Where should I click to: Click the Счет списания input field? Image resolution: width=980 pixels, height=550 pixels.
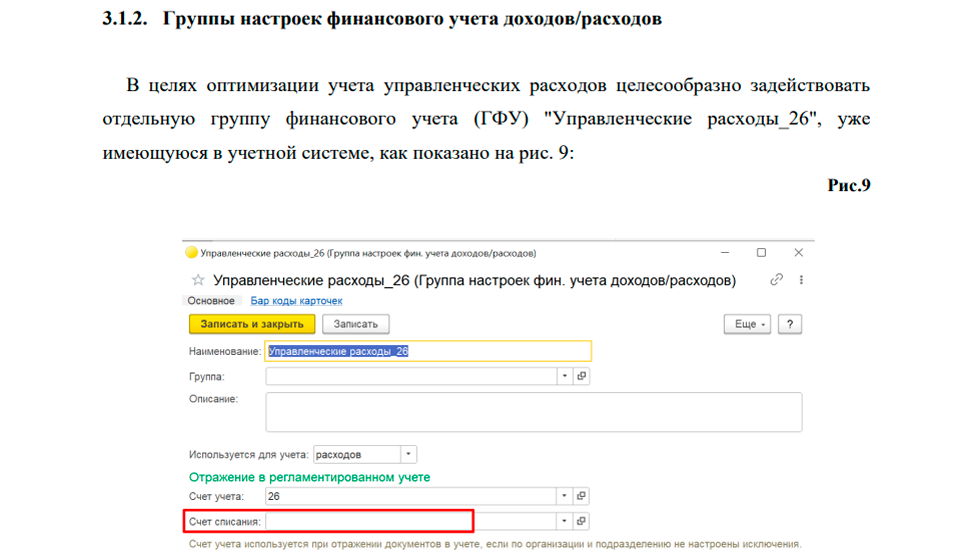click(x=411, y=521)
